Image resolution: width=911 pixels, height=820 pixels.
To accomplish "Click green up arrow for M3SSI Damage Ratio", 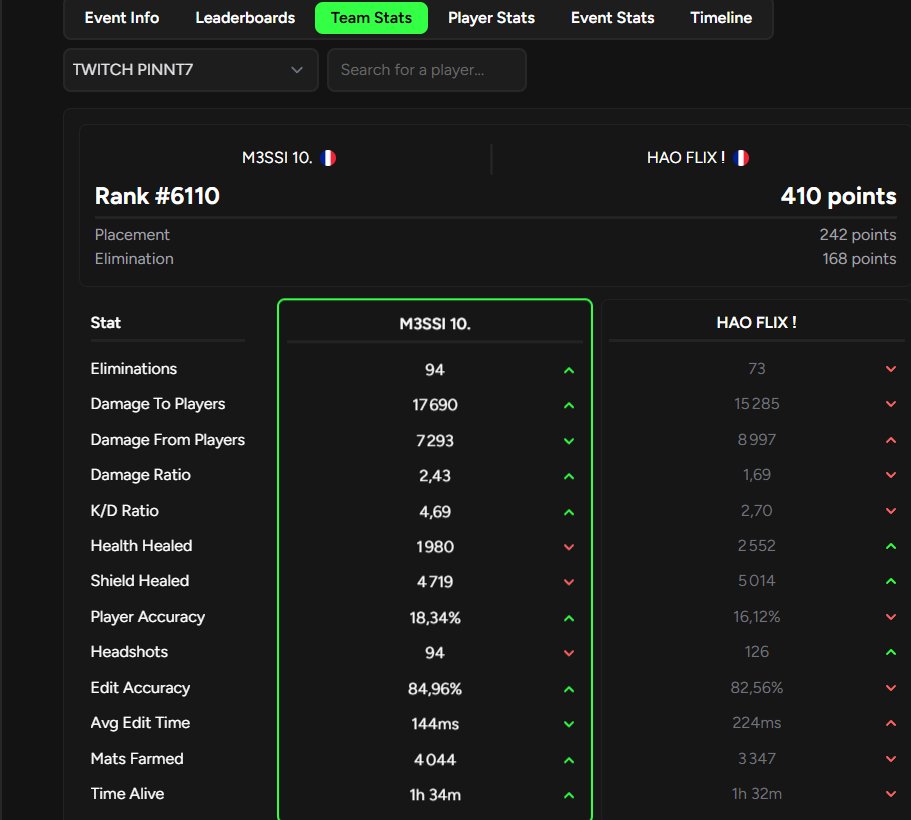I will pos(569,477).
